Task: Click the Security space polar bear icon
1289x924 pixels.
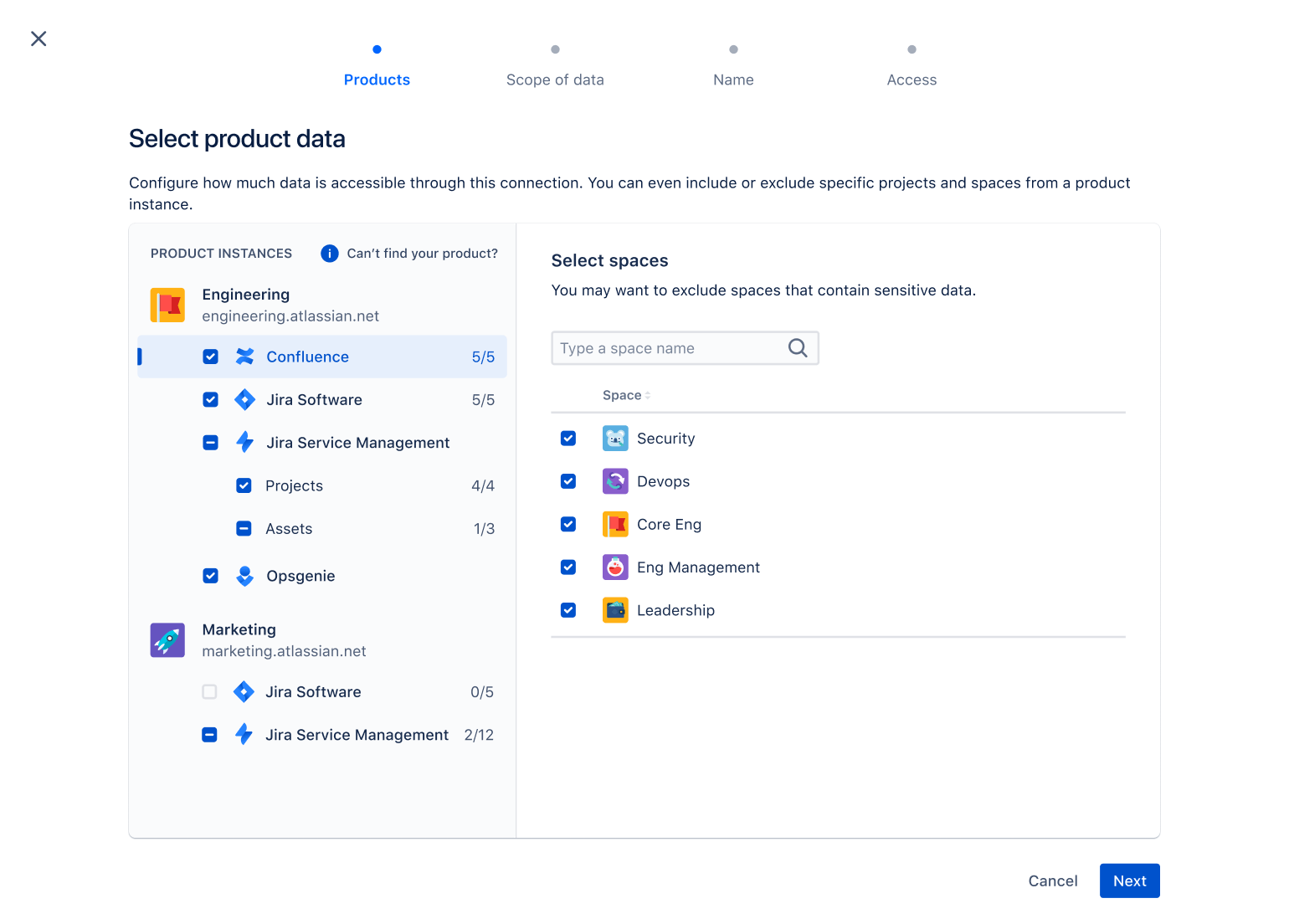Action: point(615,438)
